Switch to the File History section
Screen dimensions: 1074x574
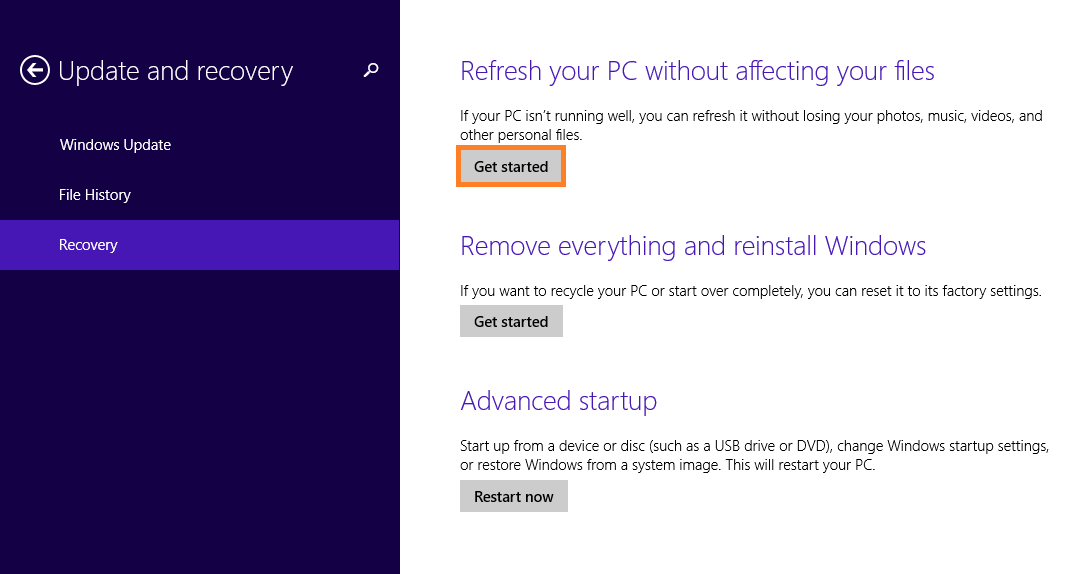[x=95, y=195]
